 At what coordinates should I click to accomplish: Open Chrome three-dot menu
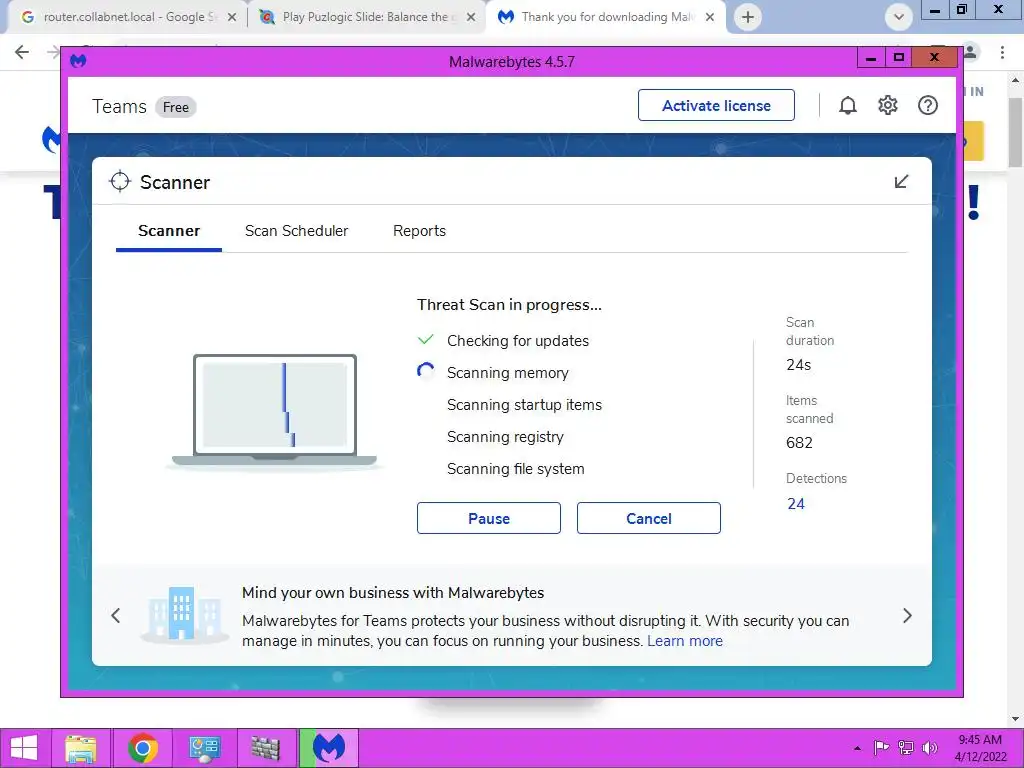[1002, 52]
